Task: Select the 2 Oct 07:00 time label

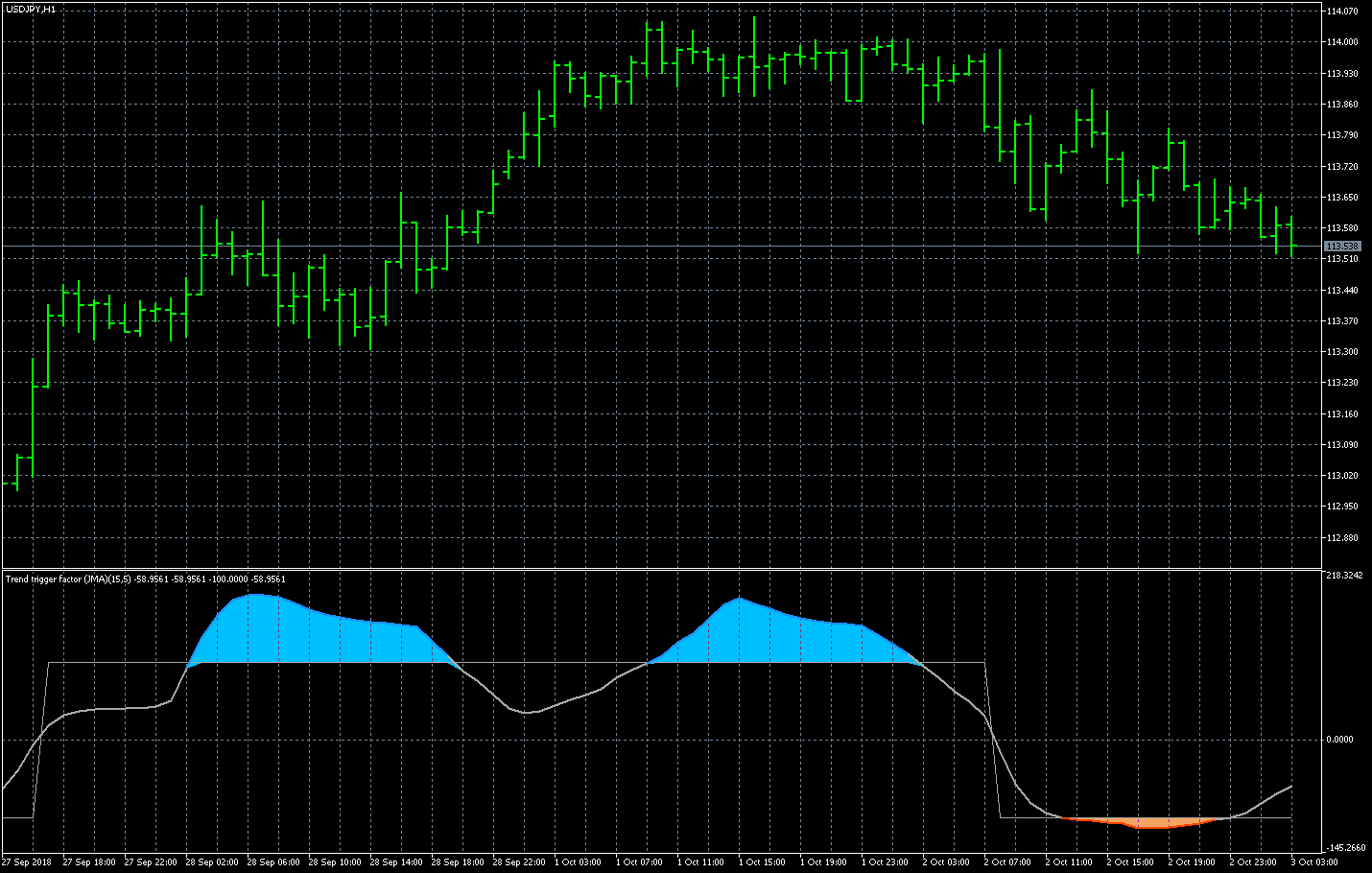Action: coord(1006,862)
